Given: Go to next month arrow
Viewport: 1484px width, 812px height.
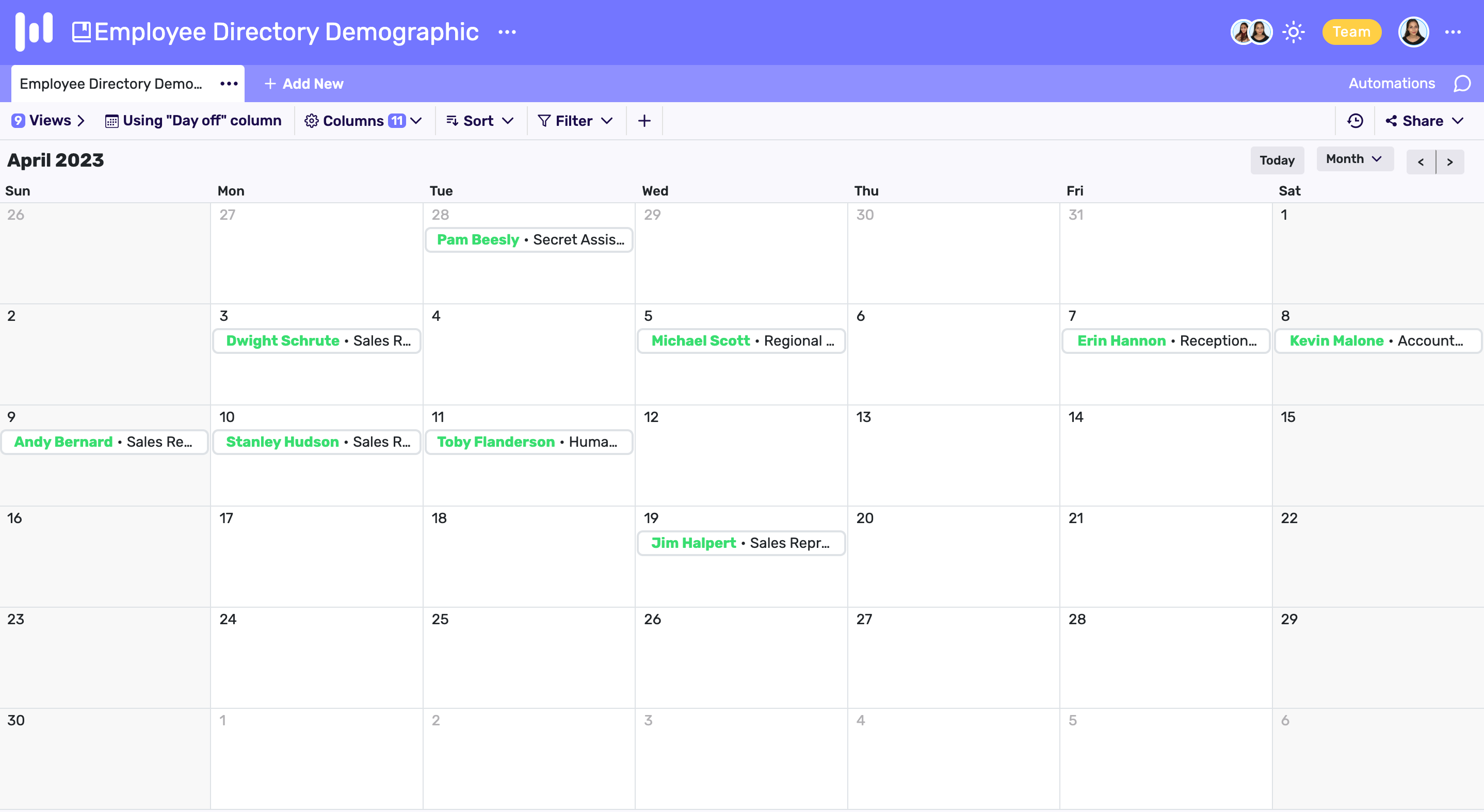Looking at the screenshot, I should 1449,163.
